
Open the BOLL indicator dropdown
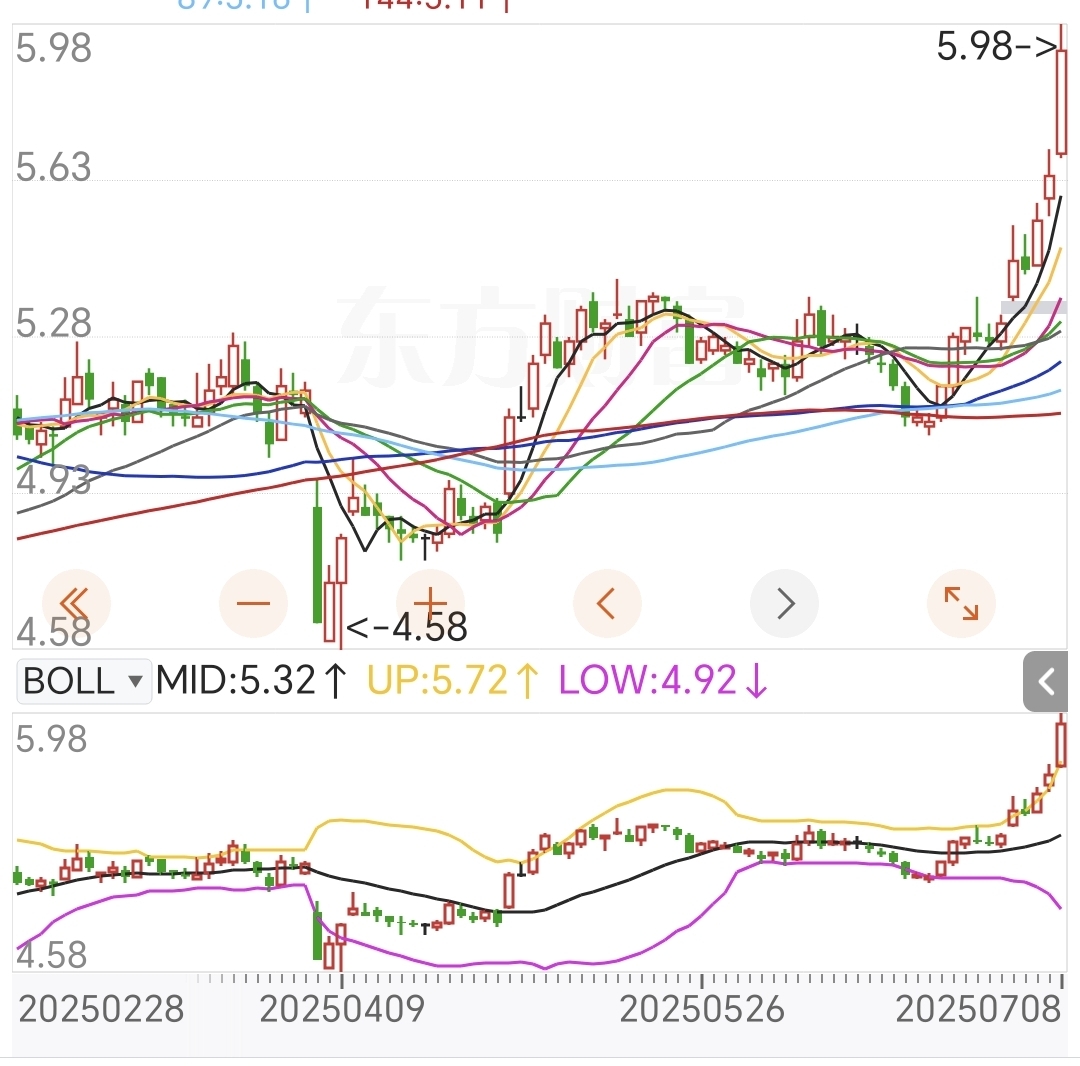tap(83, 681)
